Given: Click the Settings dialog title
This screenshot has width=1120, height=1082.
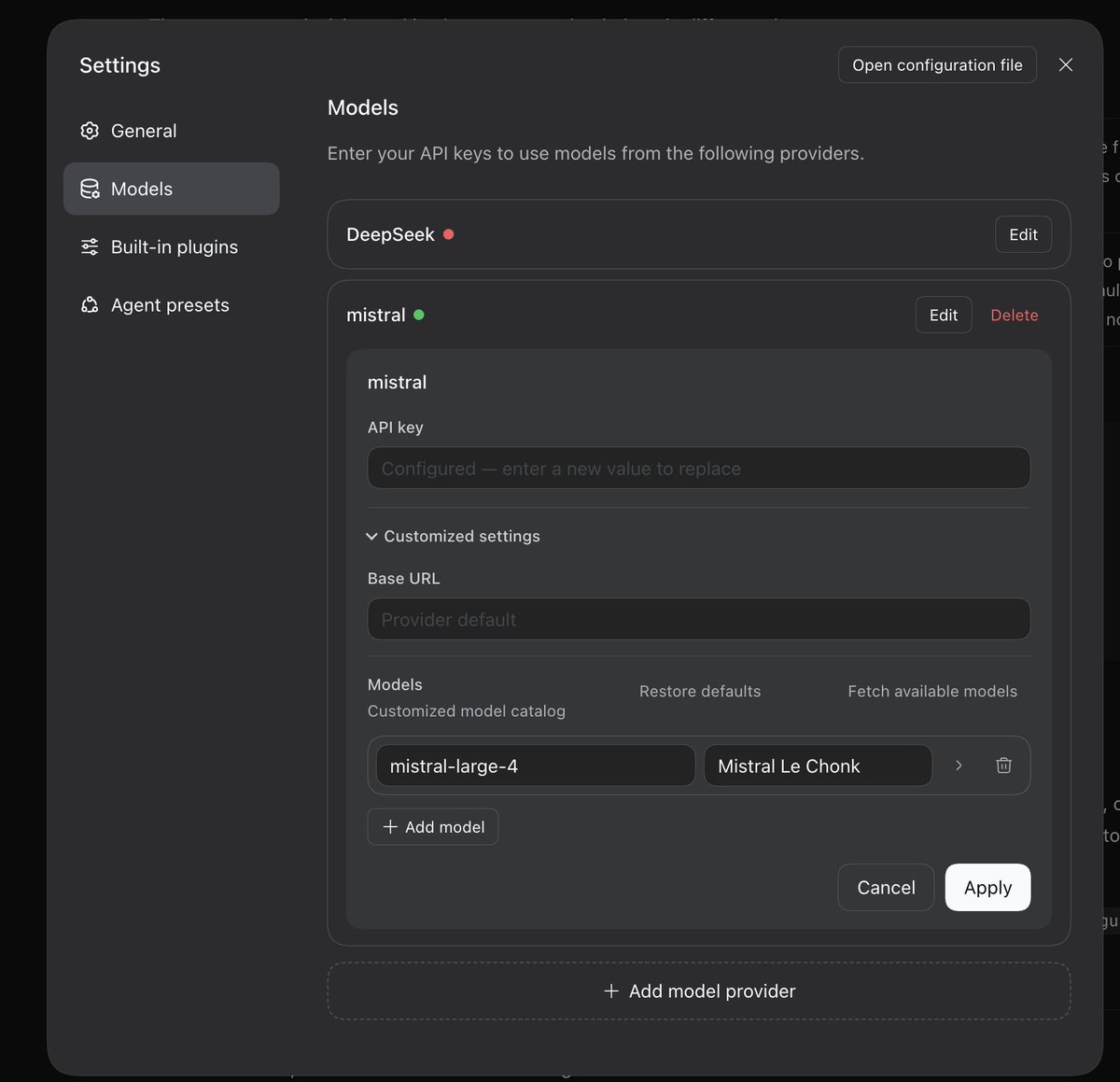Looking at the screenshot, I should point(119,65).
